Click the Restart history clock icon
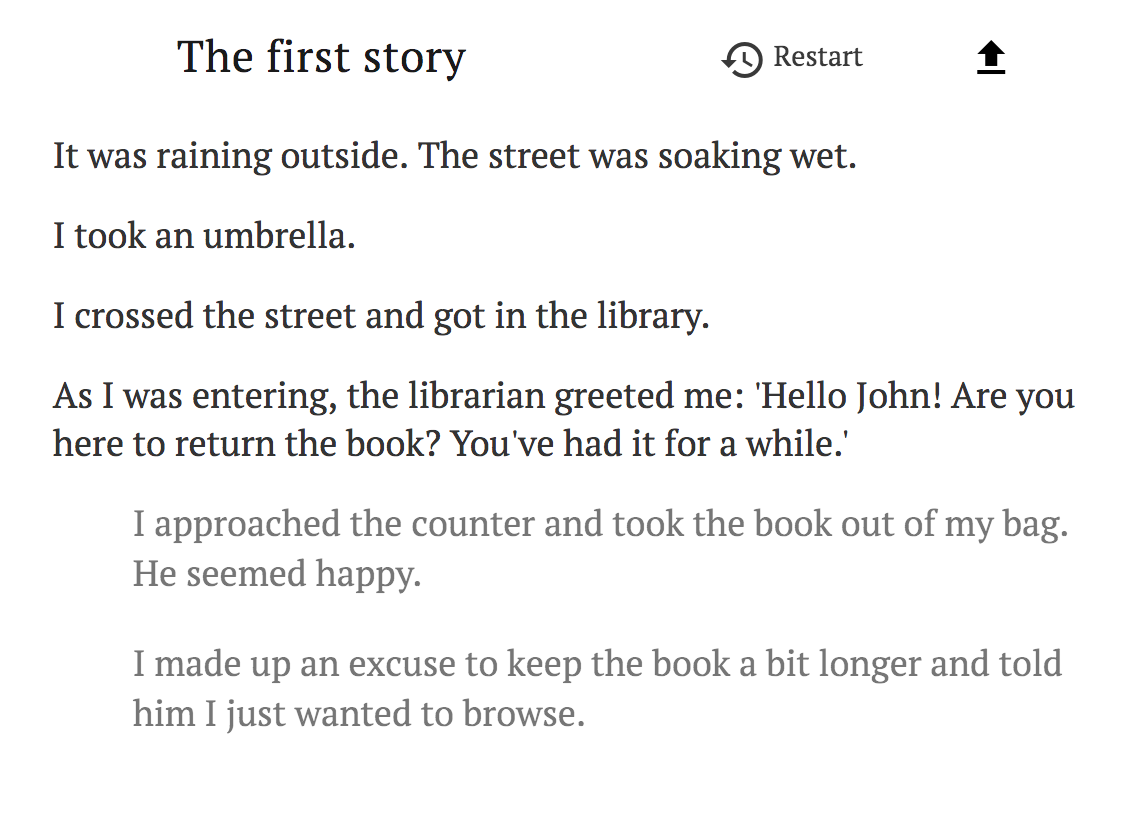This screenshot has width=1122, height=824. 741,59
